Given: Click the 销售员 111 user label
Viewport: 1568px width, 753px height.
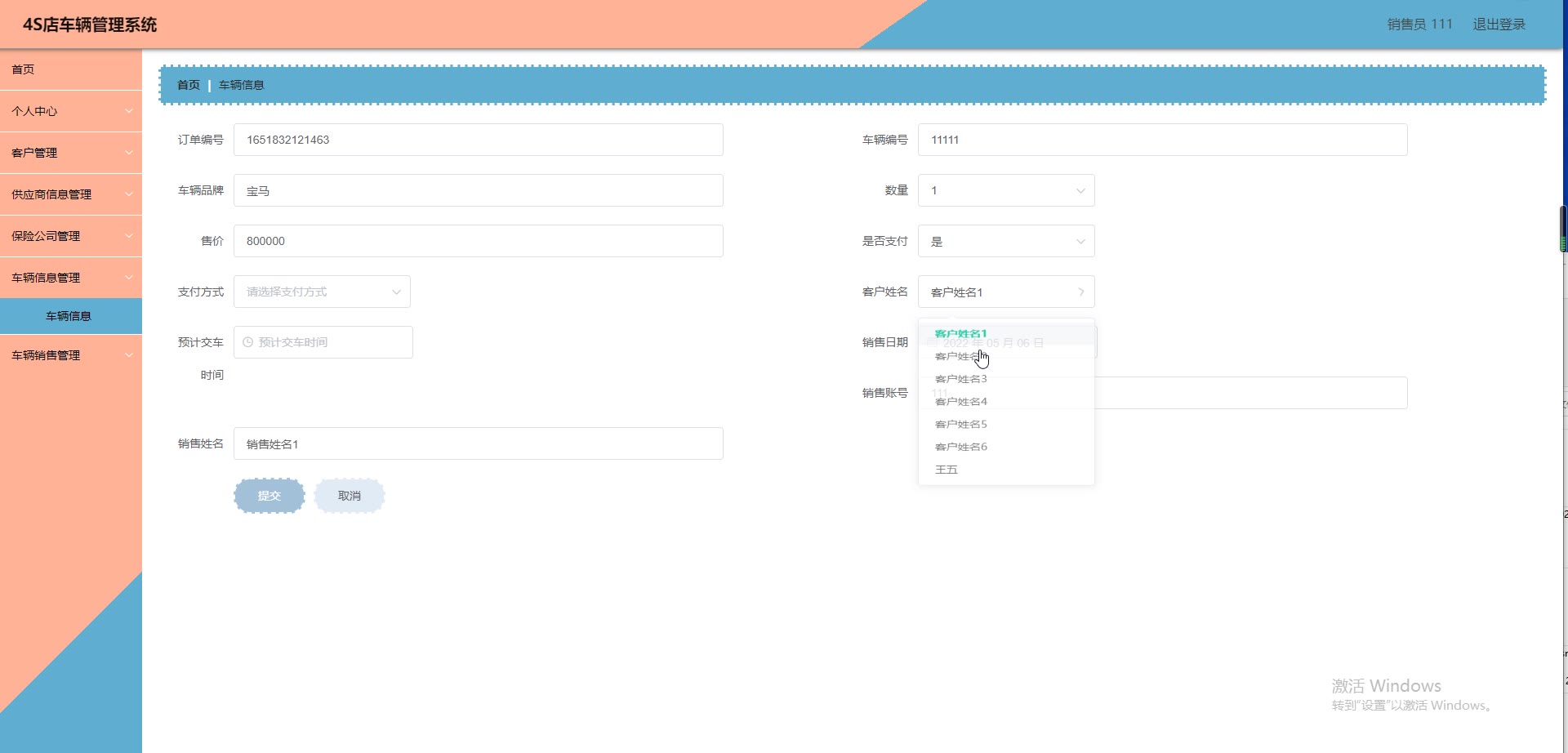Looking at the screenshot, I should point(1420,25).
